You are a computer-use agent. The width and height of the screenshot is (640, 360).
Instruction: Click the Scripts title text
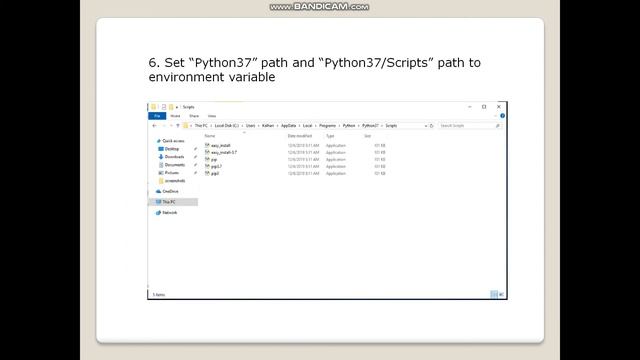pyautogui.click(x=188, y=107)
